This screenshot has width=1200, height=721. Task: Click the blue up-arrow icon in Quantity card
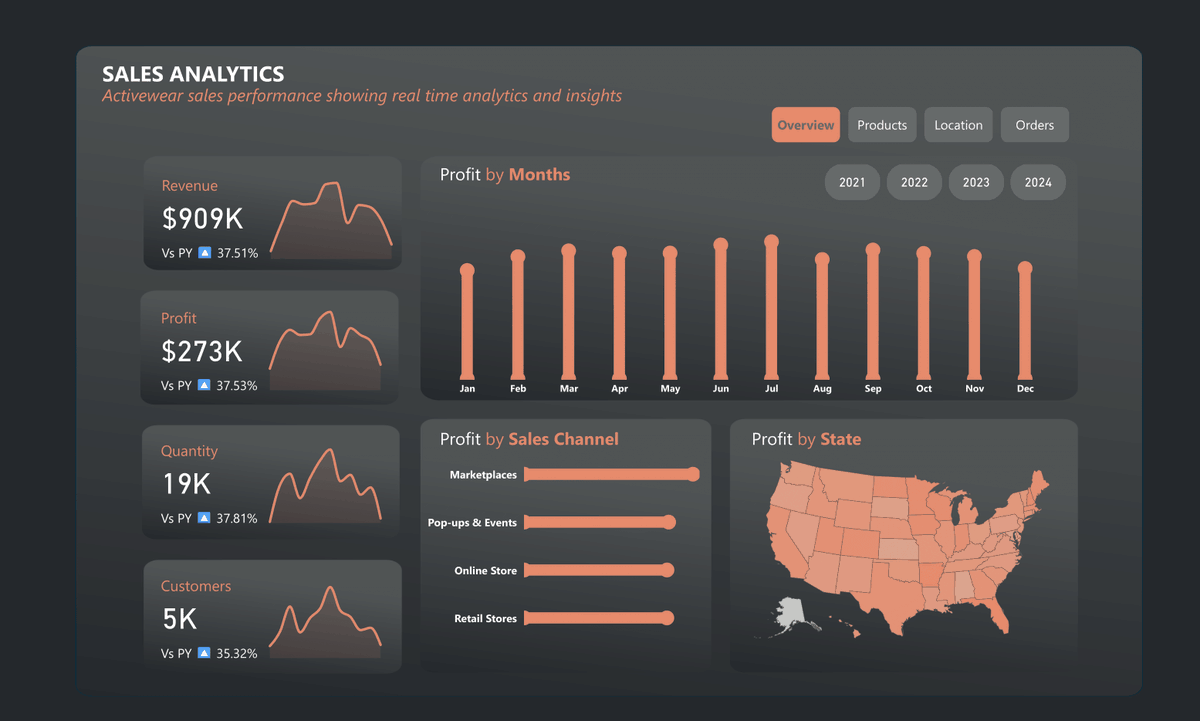pos(204,518)
